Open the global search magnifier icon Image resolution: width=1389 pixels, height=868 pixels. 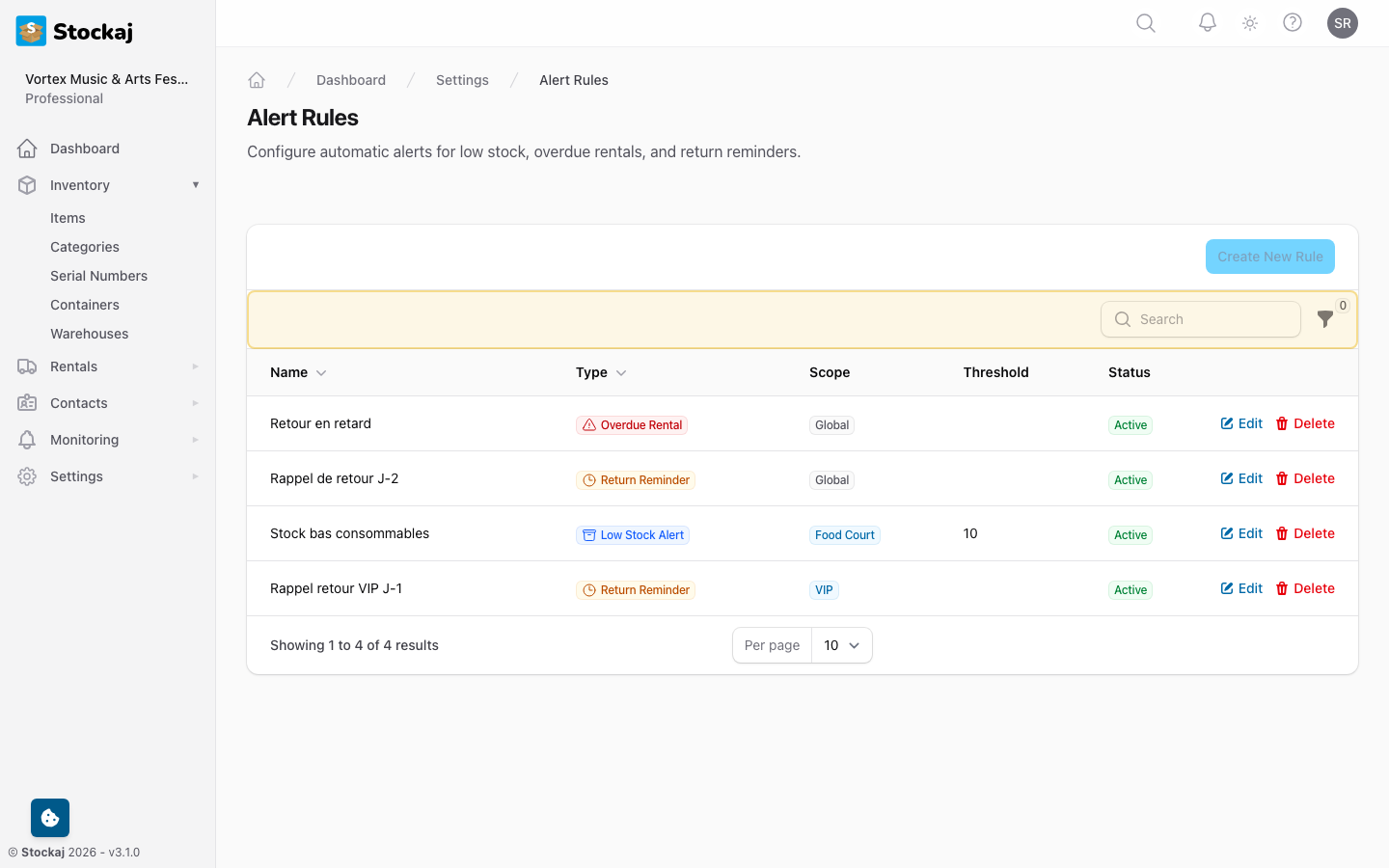(x=1145, y=22)
